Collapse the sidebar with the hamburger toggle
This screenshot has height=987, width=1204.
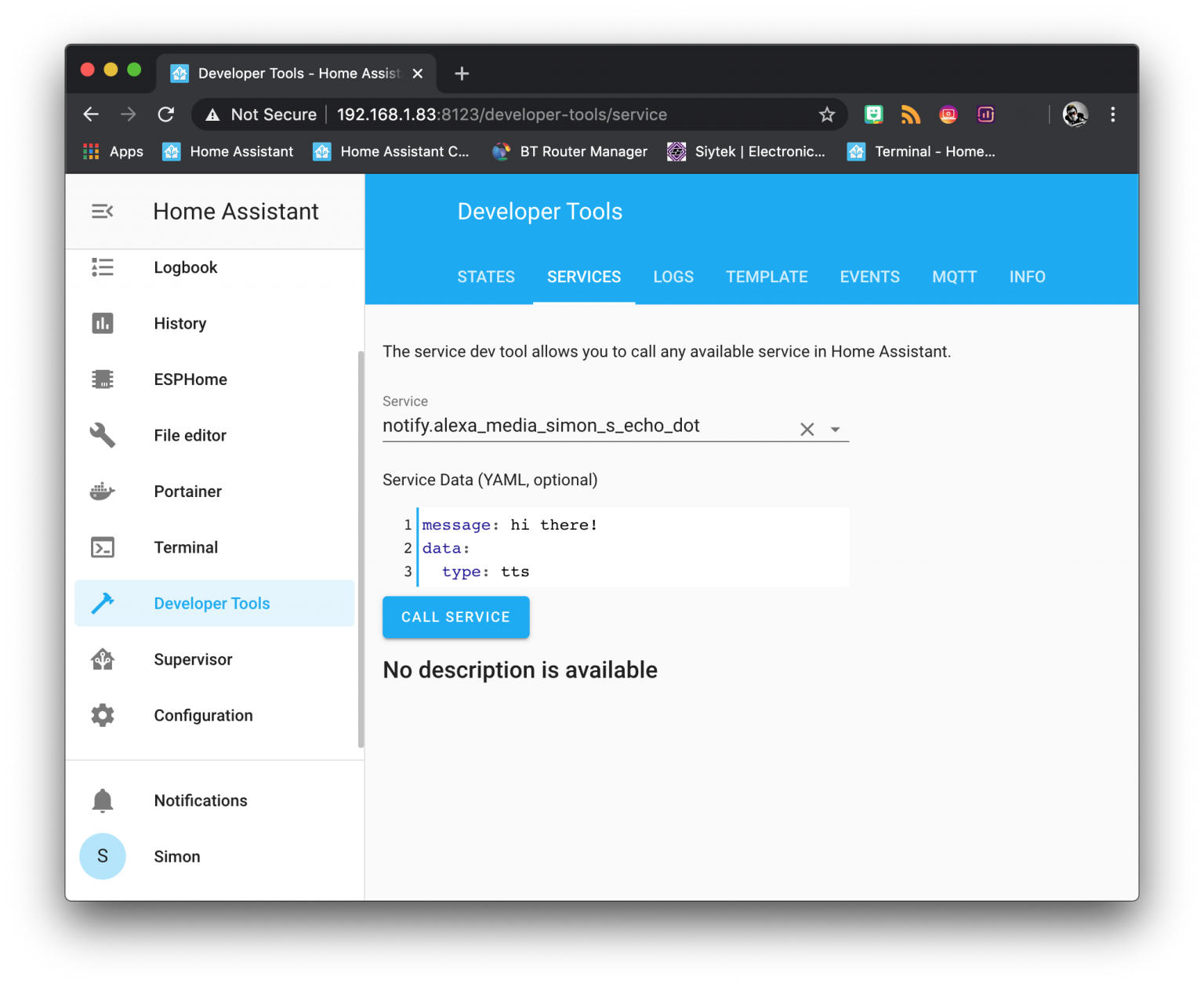(102, 211)
